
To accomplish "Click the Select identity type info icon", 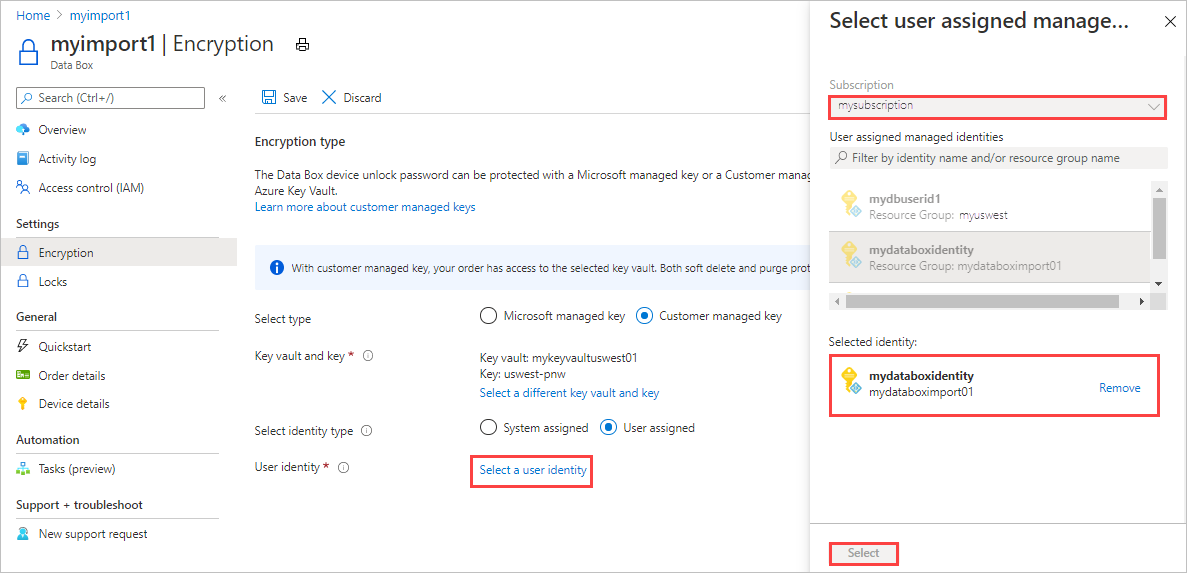I will (x=366, y=431).
